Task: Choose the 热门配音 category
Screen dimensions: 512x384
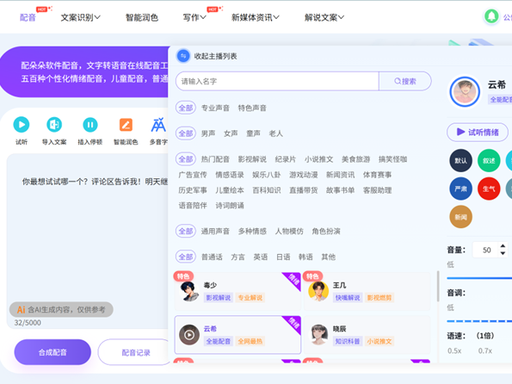Action: point(215,159)
